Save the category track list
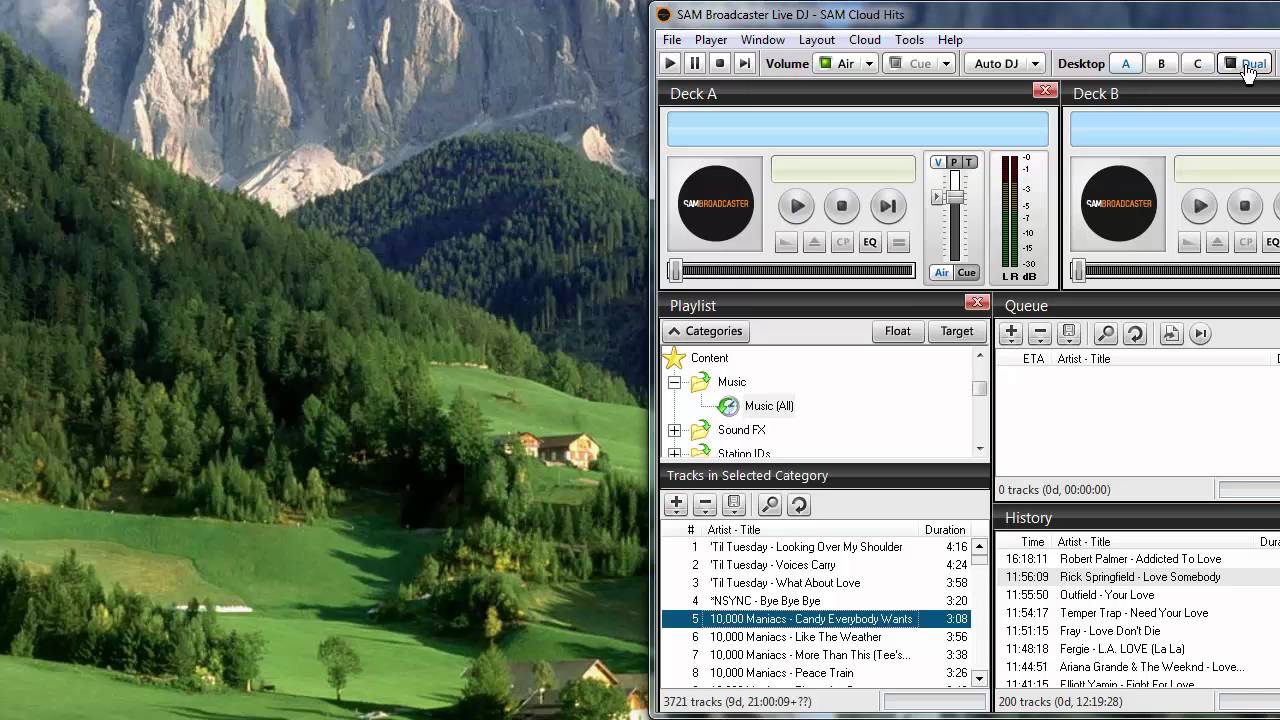1280x720 pixels. click(x=734, y=505)
